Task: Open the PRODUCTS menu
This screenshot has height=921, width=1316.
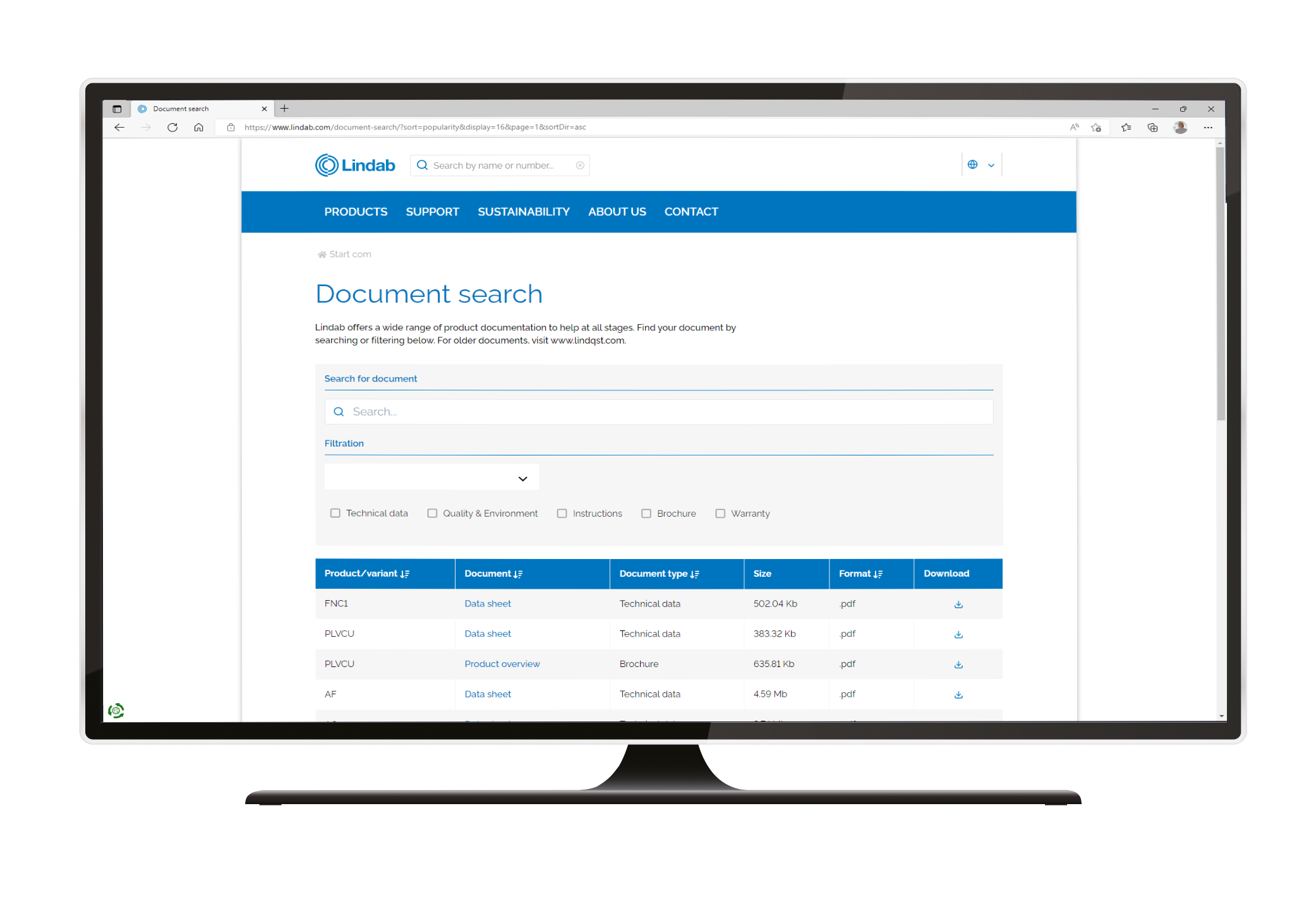Action: point(356,212)
